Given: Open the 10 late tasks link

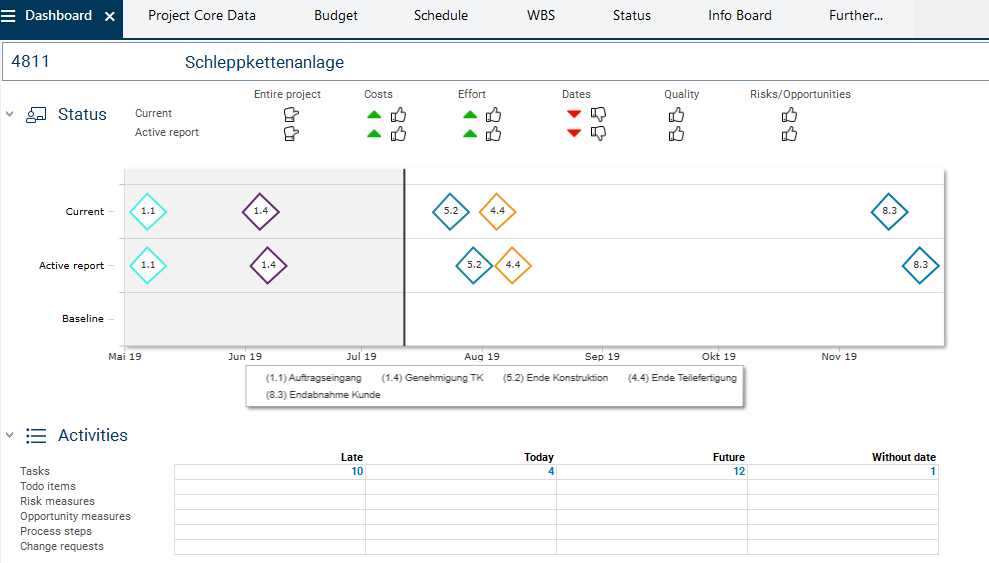Looking at the screenshot, I should pos(356,471).
